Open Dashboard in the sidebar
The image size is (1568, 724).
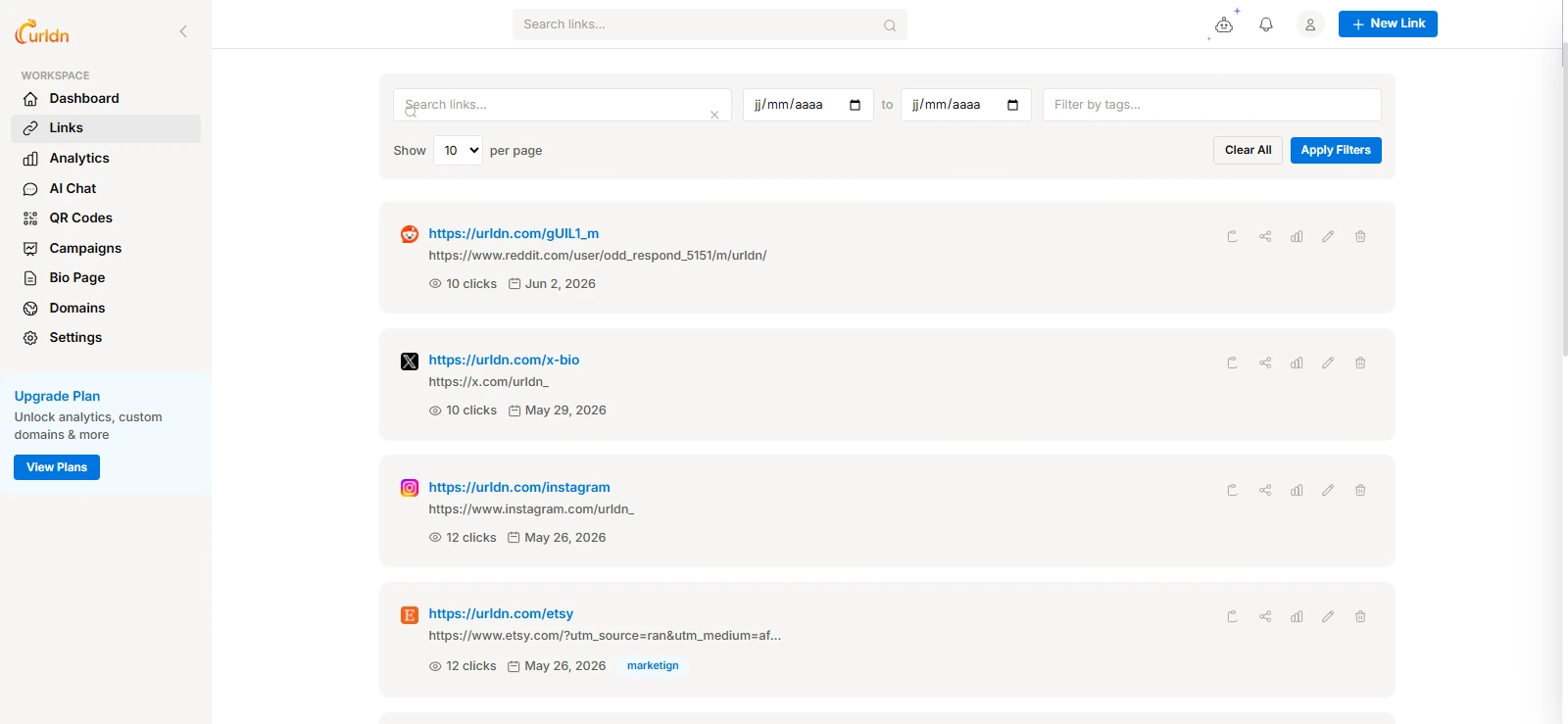click(106, 98)
